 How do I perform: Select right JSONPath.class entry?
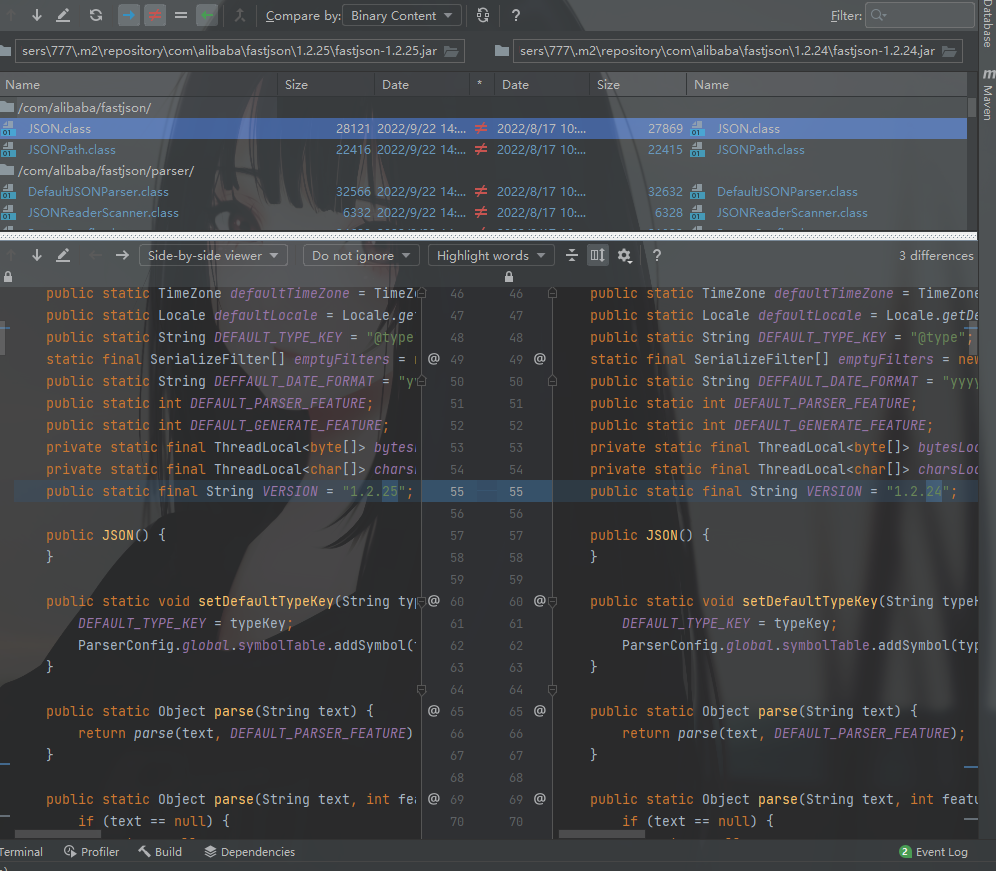click(x=760, y=150)
